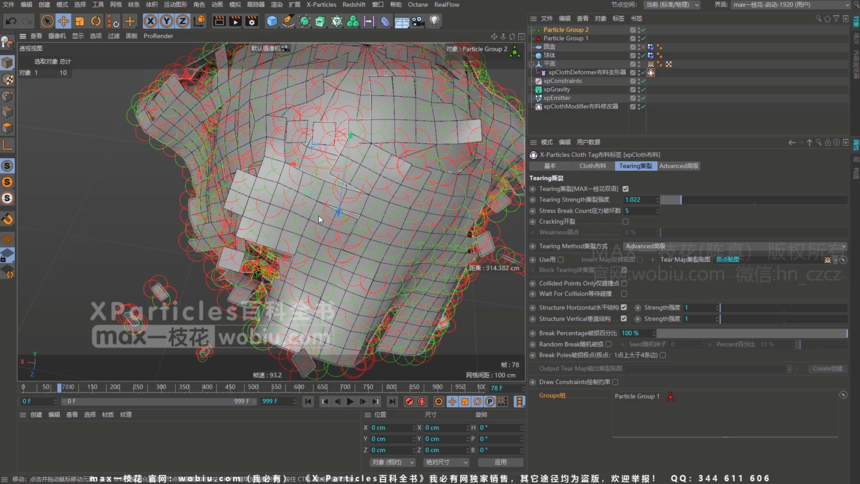Enable Break Poles checkbox

tap(663, 355)
